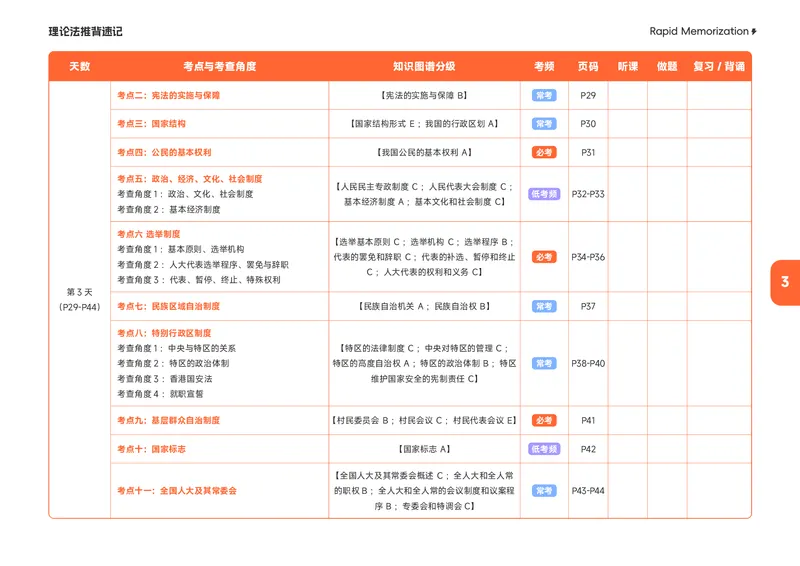Click 【村民委员会 B；村民会议 C…】 cell
This screenshot has width=800, height=566.
pos(424,421)
